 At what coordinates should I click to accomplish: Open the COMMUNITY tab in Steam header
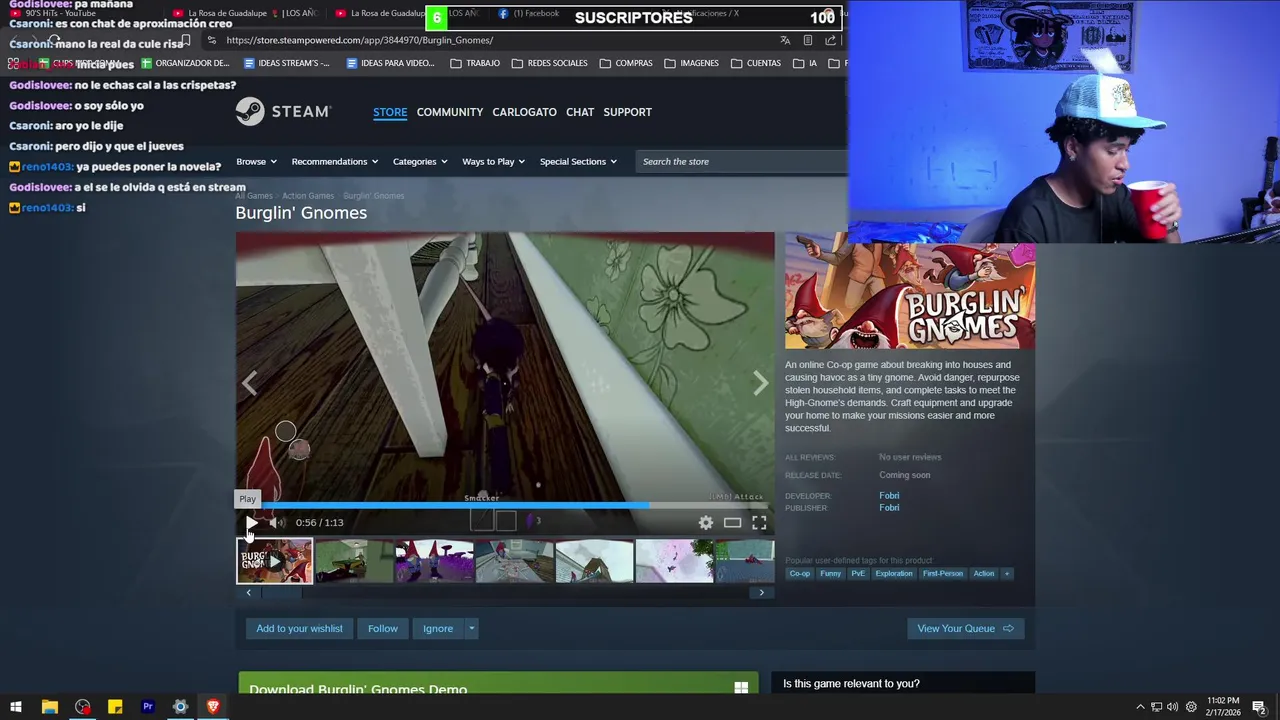(450, 112)
